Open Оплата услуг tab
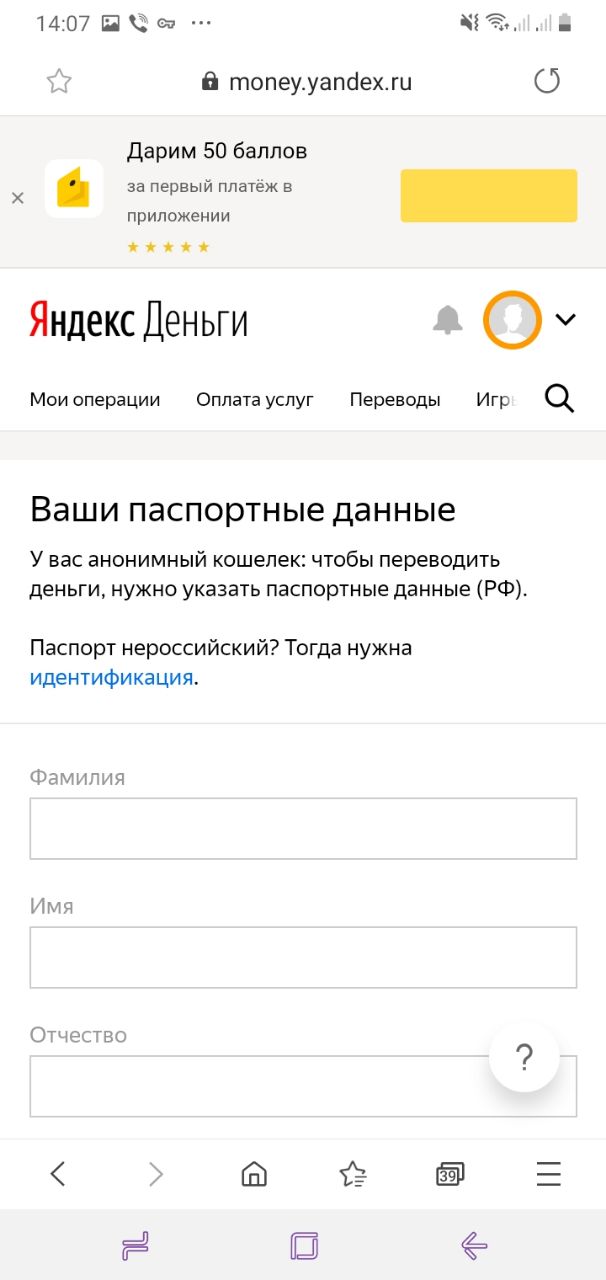Image resolution: width=606 pixels, height=1280 pixels. pos(255,399)
